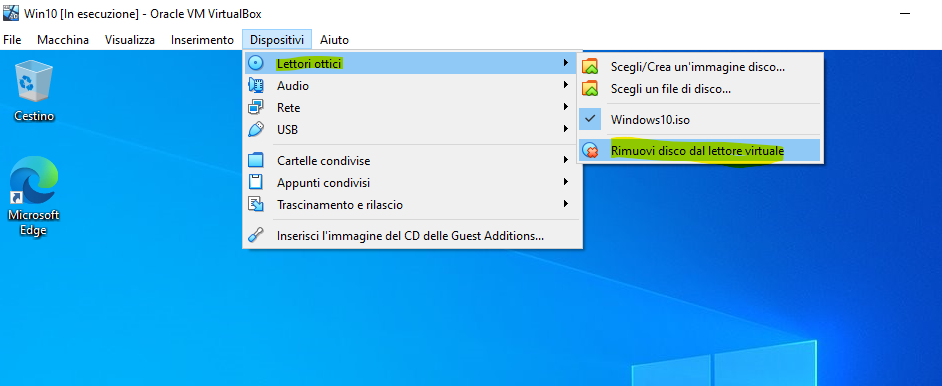Select the Microsoft Edge desktop shortcut
This screenshot has width=942, height=386.
click(34, 196)
